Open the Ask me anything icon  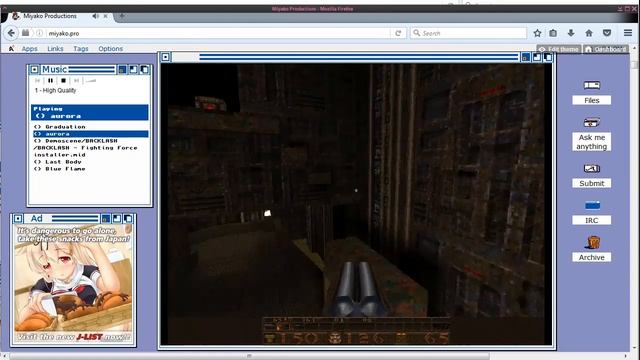pos(591,122)
